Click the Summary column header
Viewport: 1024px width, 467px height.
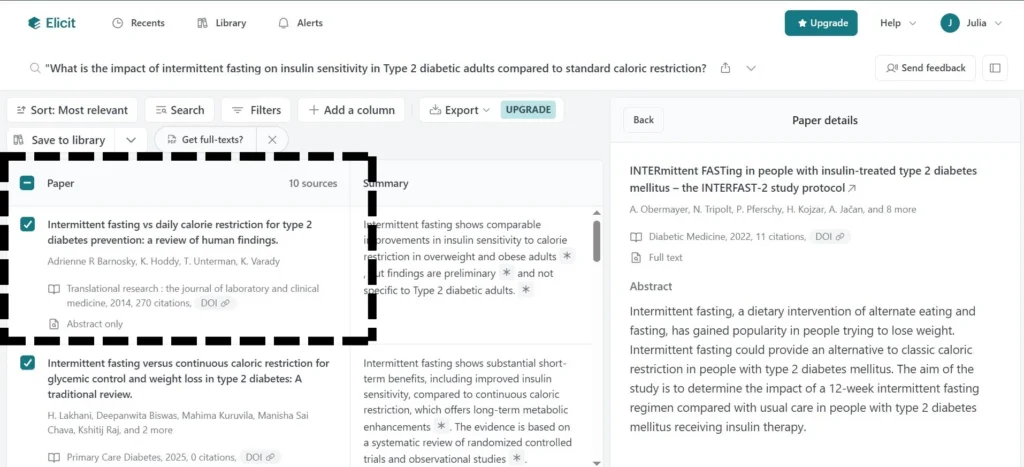click(x=386, y=184)
